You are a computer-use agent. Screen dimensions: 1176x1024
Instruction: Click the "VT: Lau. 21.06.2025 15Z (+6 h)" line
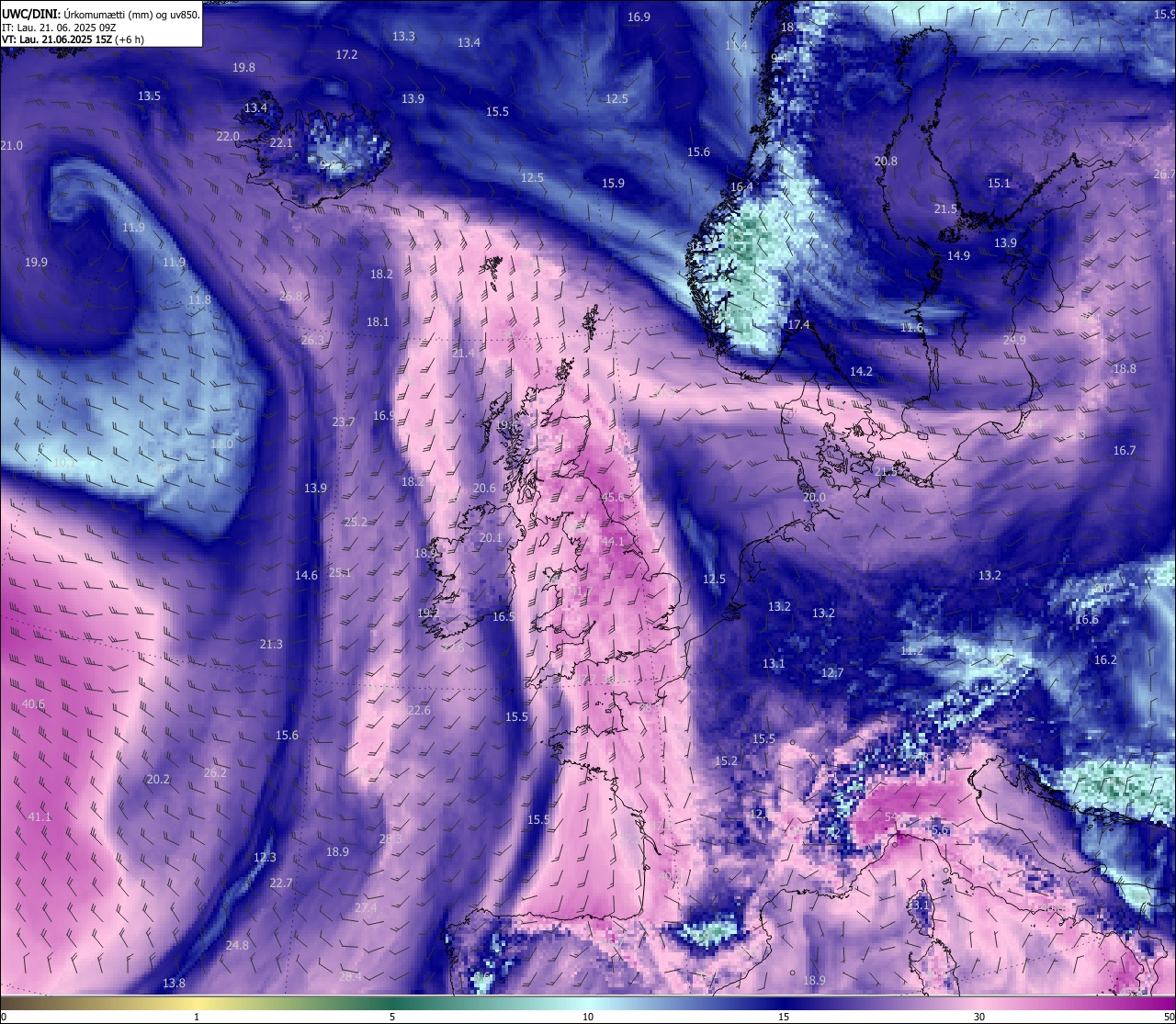(x=73, y=39)
